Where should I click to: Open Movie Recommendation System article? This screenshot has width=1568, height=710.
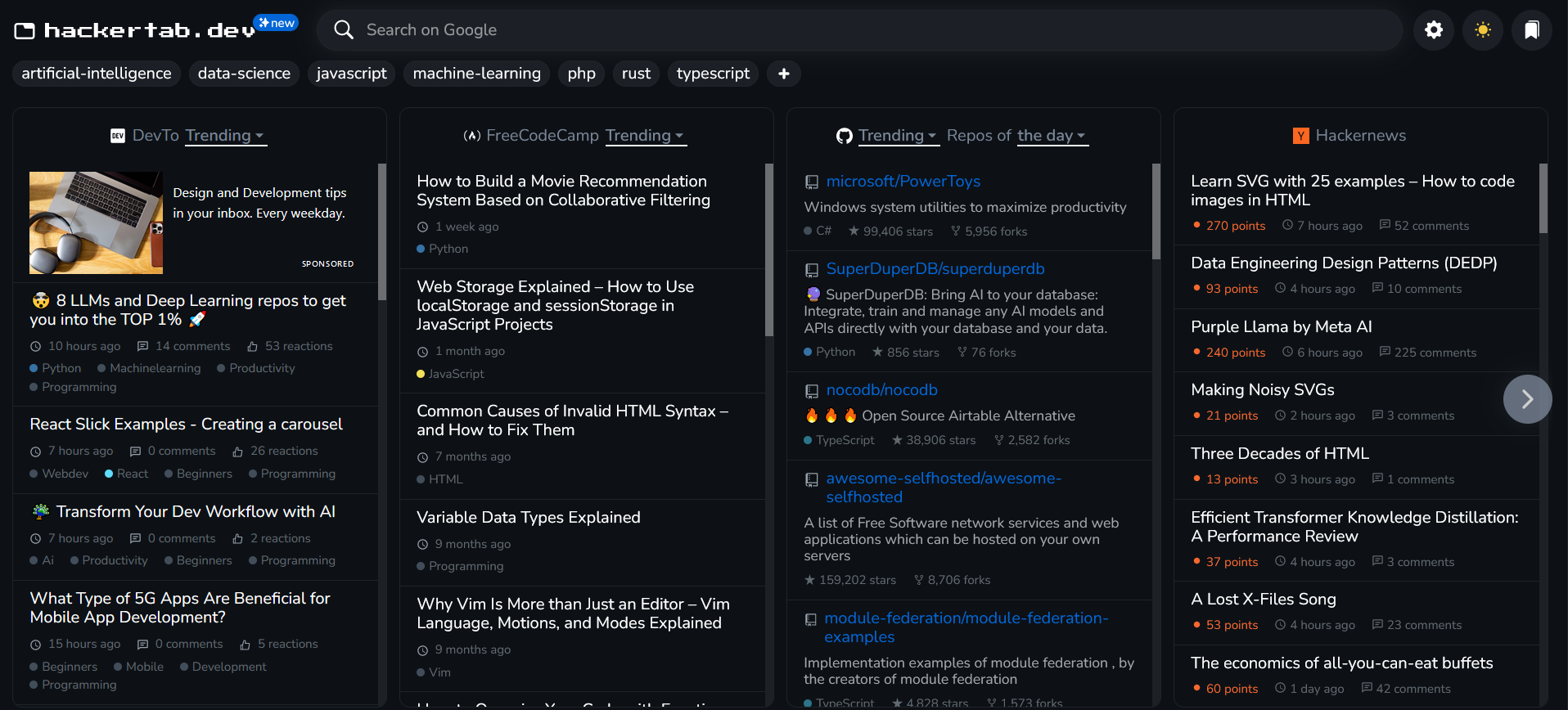[x=563, y=191]
